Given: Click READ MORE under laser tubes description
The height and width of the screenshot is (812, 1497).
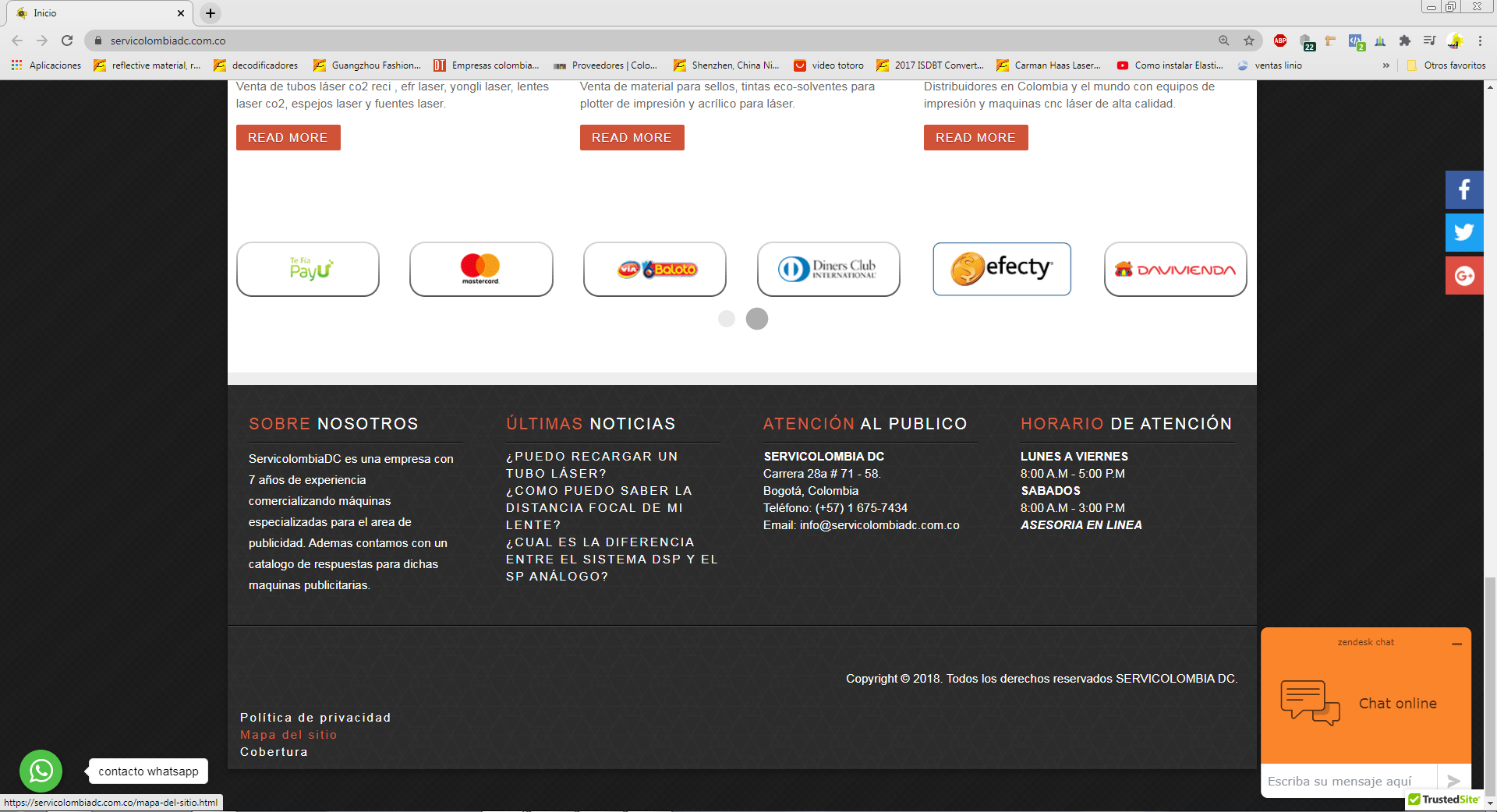Looking at the screenshot, I should point(288,137).
